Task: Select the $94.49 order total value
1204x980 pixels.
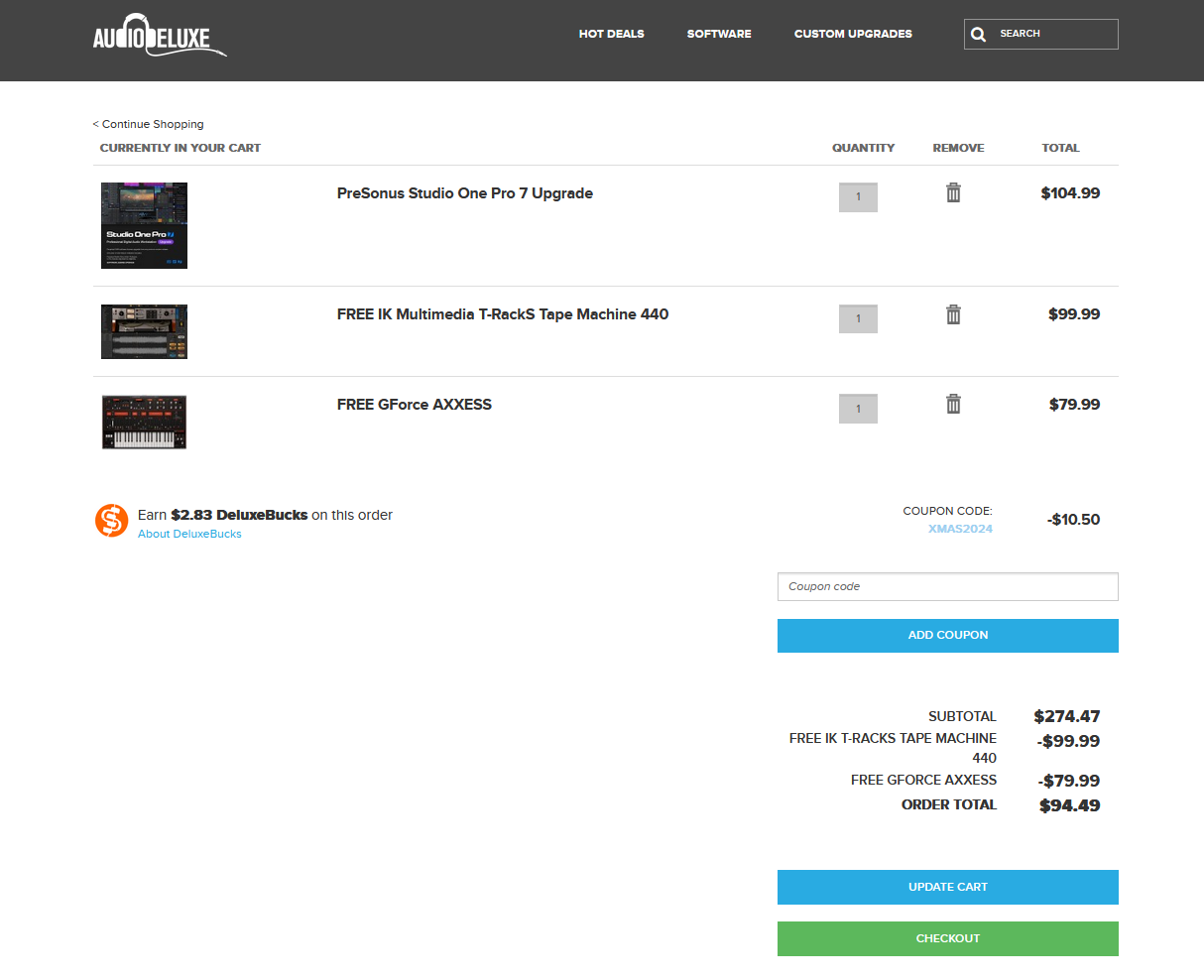Action: 1069,805
